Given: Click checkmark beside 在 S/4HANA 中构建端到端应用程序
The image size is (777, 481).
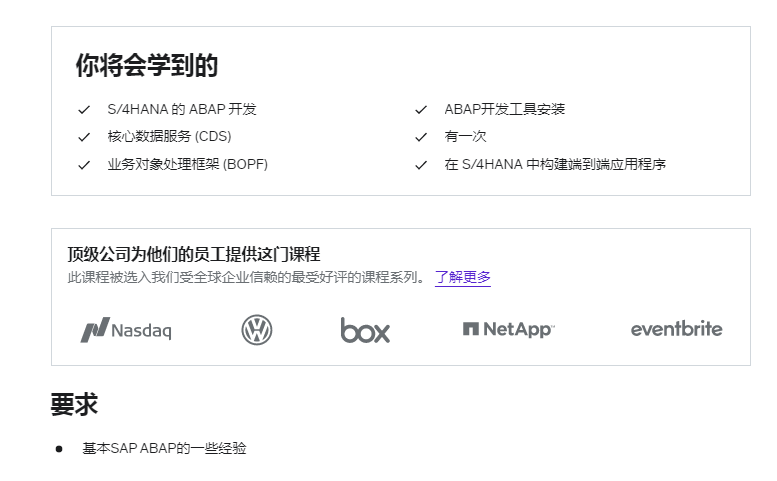Looking at the screenshot, I should (421, 165).
